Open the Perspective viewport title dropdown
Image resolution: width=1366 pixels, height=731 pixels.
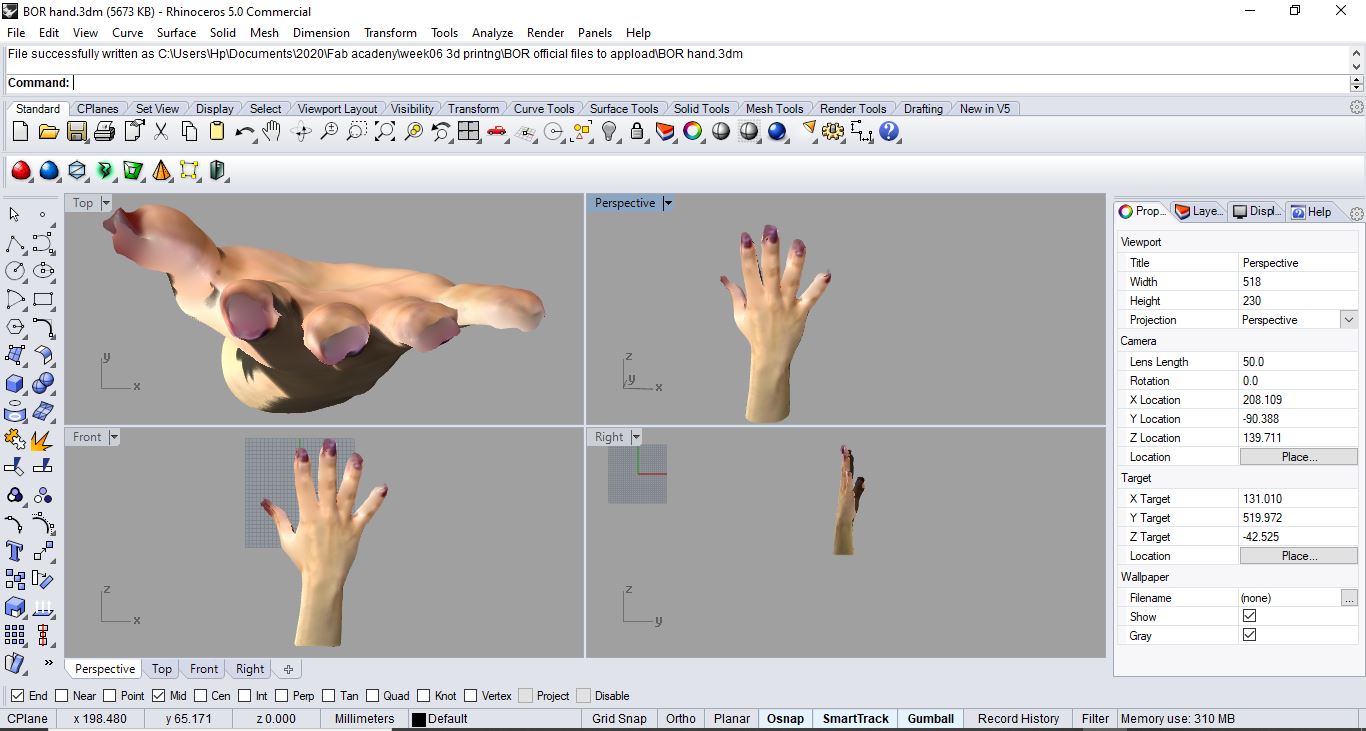click(x=666, y=203)
